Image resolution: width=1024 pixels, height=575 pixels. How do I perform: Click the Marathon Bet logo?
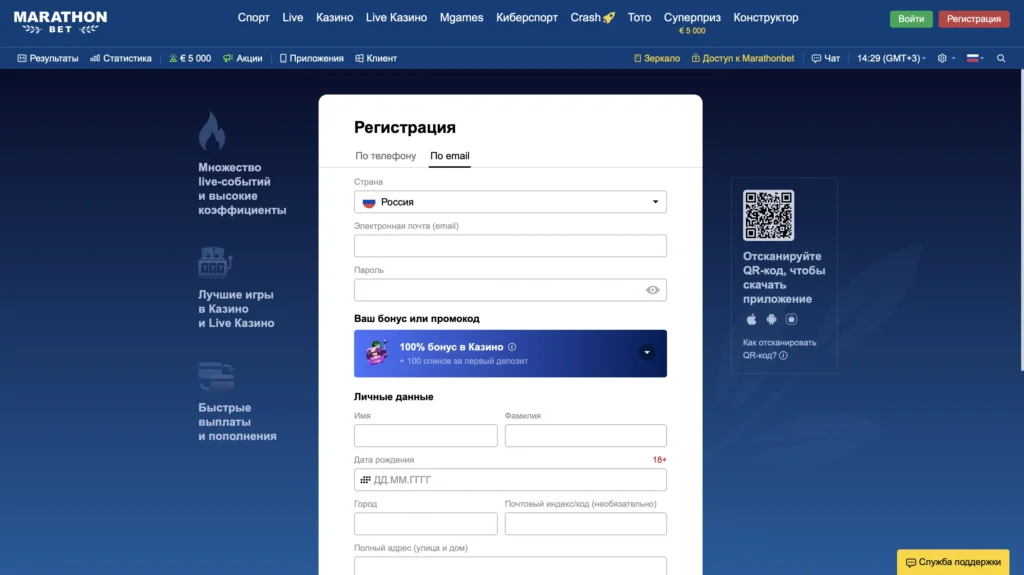click(60, 22)
